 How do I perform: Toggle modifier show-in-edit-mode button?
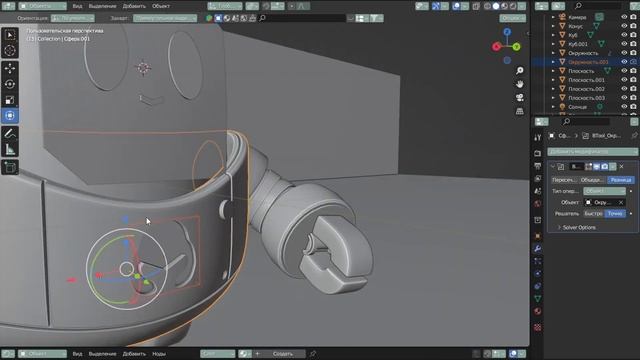click(x=589, y=167)
